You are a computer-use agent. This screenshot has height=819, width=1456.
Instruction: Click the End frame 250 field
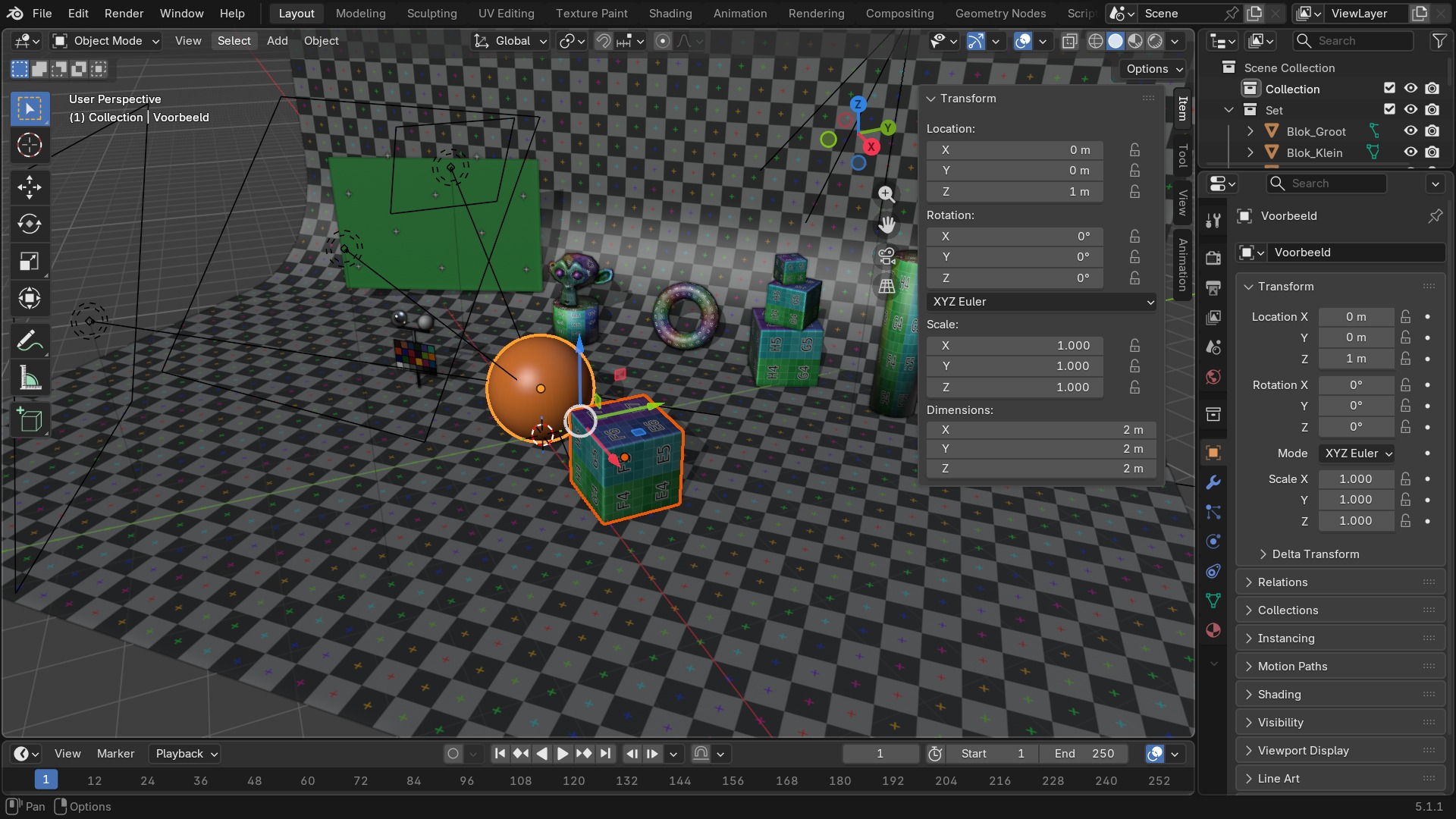pos(1084,754)
